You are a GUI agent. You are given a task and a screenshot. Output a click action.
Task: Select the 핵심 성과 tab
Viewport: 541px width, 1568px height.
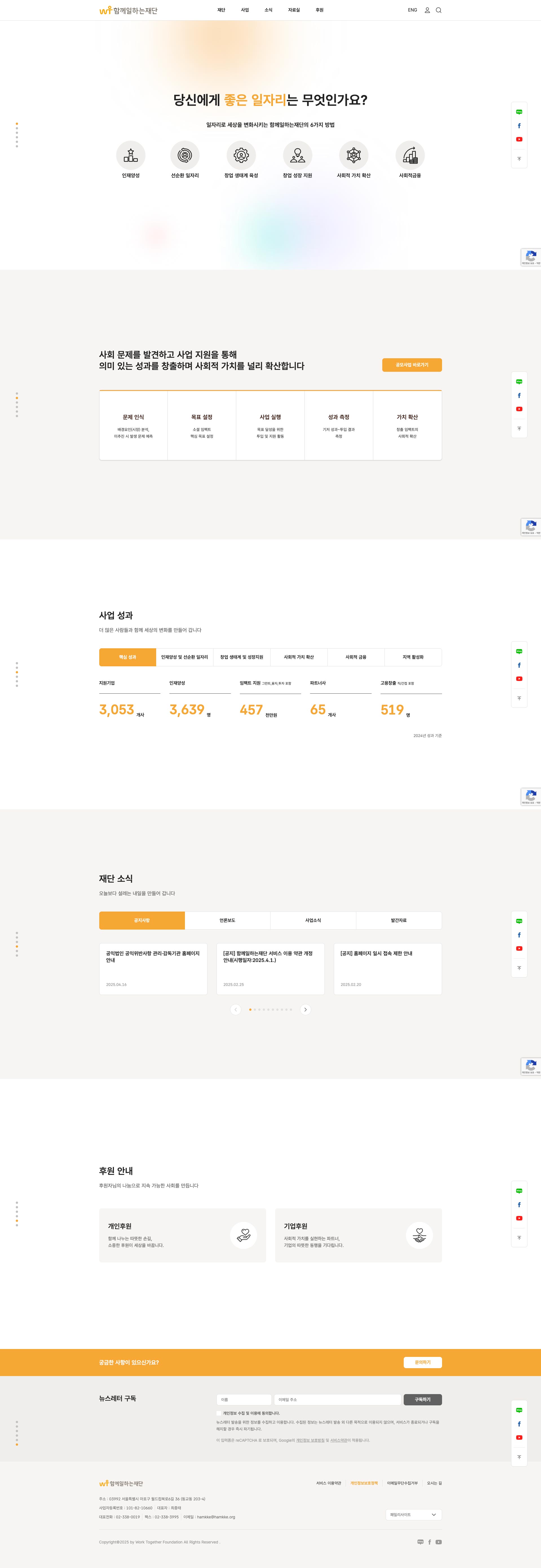coord(128,657)
